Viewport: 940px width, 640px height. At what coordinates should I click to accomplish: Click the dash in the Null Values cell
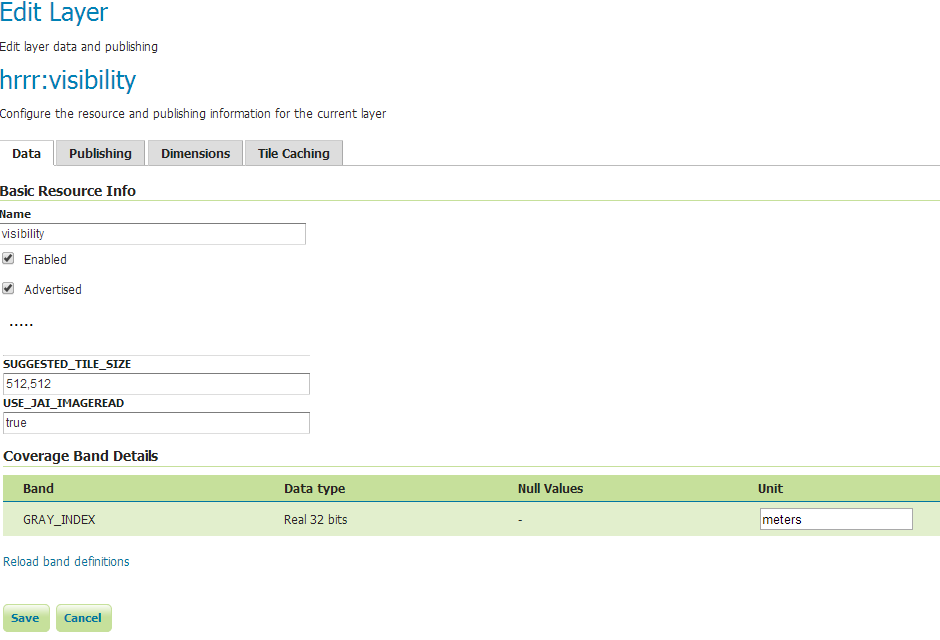(520, 520)
